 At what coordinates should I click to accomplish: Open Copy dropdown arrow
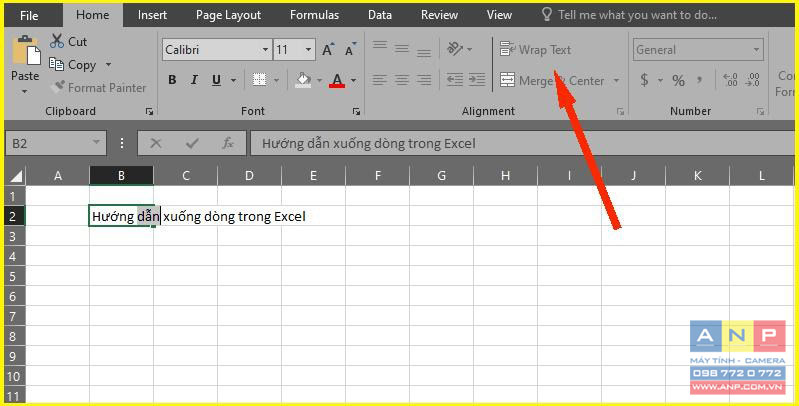[x=108, y=65]
